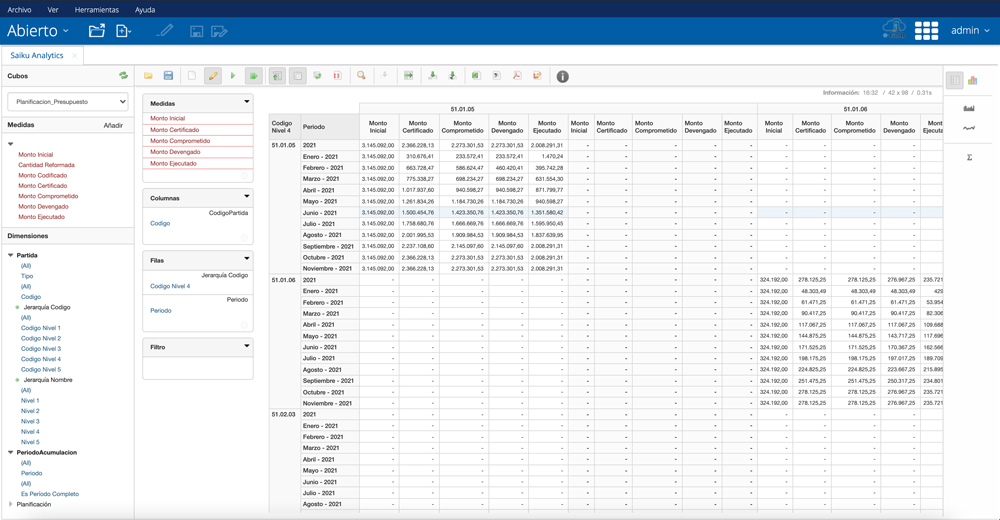The image size is (1000, 520).
Task: Save the query with the disk icon
Action: [x=168, y=76]
